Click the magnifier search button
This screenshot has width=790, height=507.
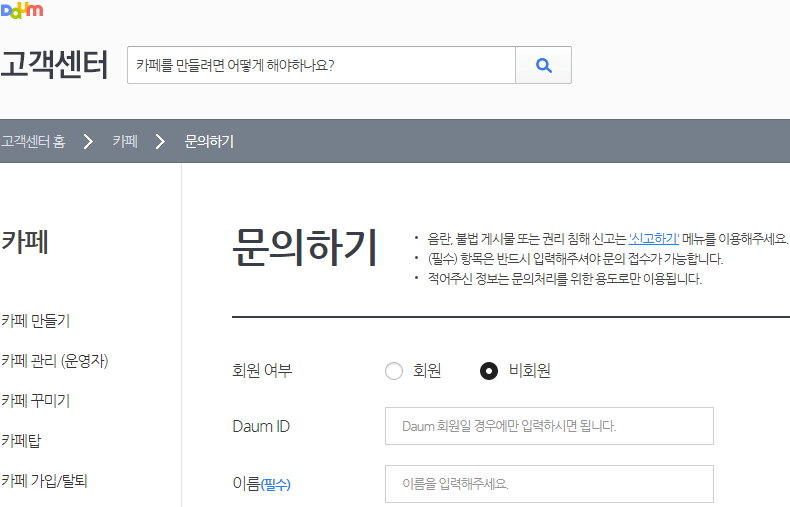[x=543, y=65]
